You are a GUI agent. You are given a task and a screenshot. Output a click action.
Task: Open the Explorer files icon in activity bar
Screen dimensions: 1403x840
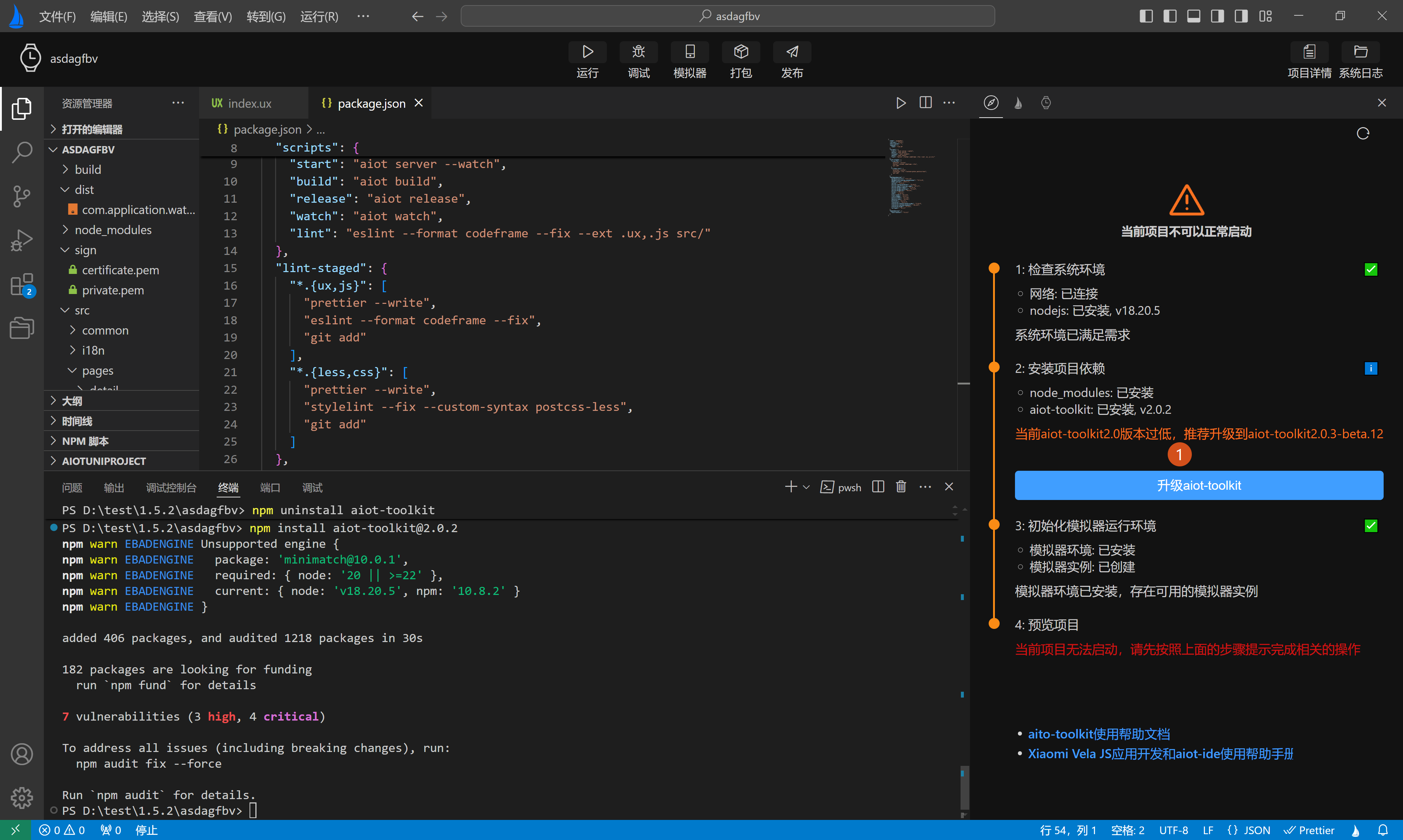pos(22,109)
